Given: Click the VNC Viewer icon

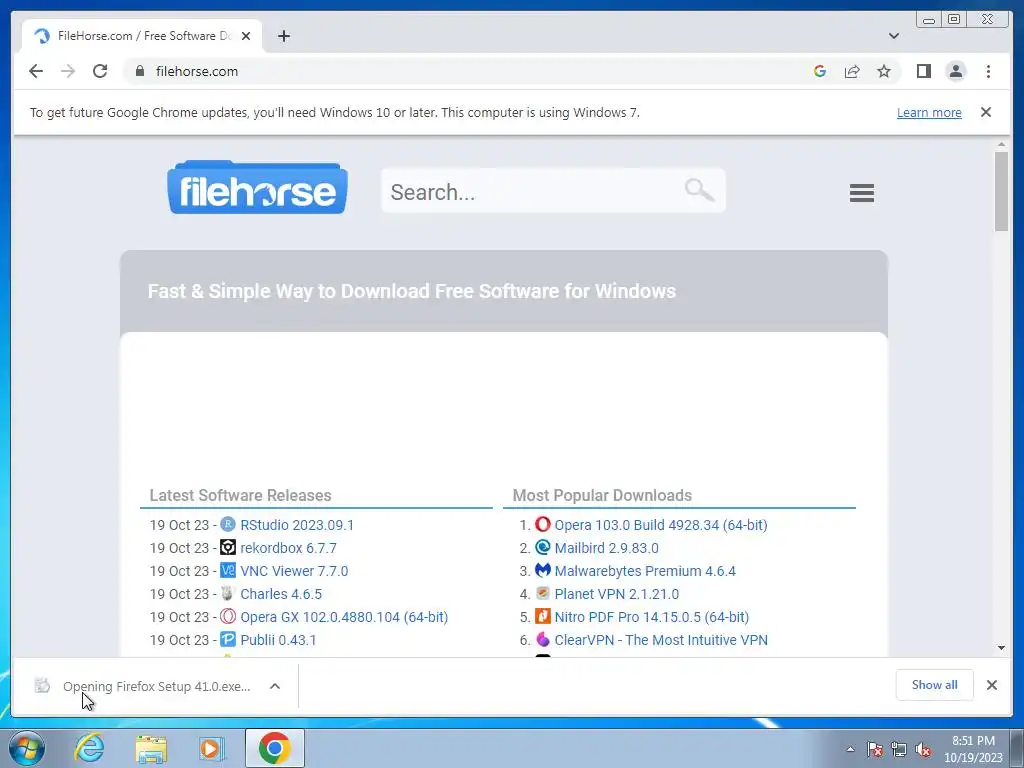Looking at the screenshot, I should coord(227,570).
